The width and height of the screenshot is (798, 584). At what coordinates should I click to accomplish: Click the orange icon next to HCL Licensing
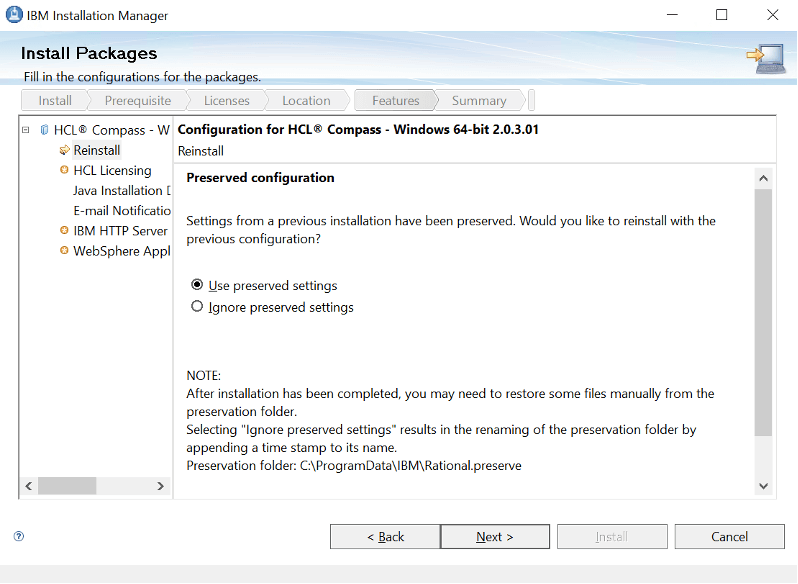click(64, 170)
